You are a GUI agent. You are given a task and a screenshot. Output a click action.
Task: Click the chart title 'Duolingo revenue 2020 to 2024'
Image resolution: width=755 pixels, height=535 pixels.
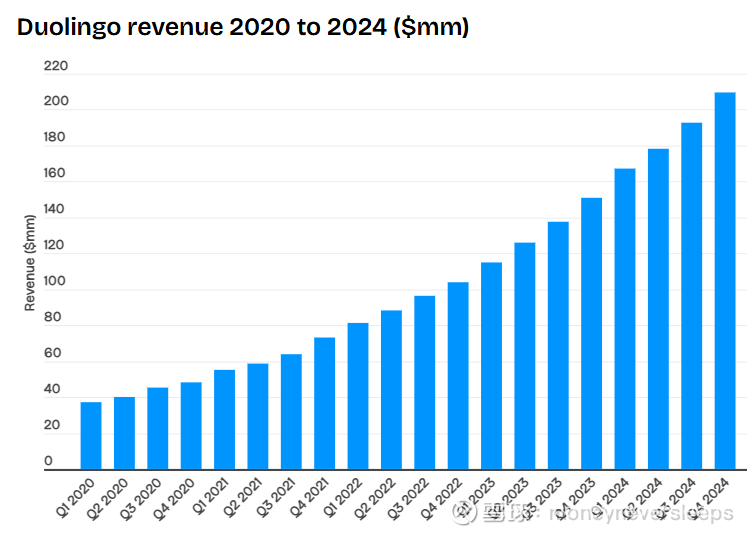tap(243, 27)
